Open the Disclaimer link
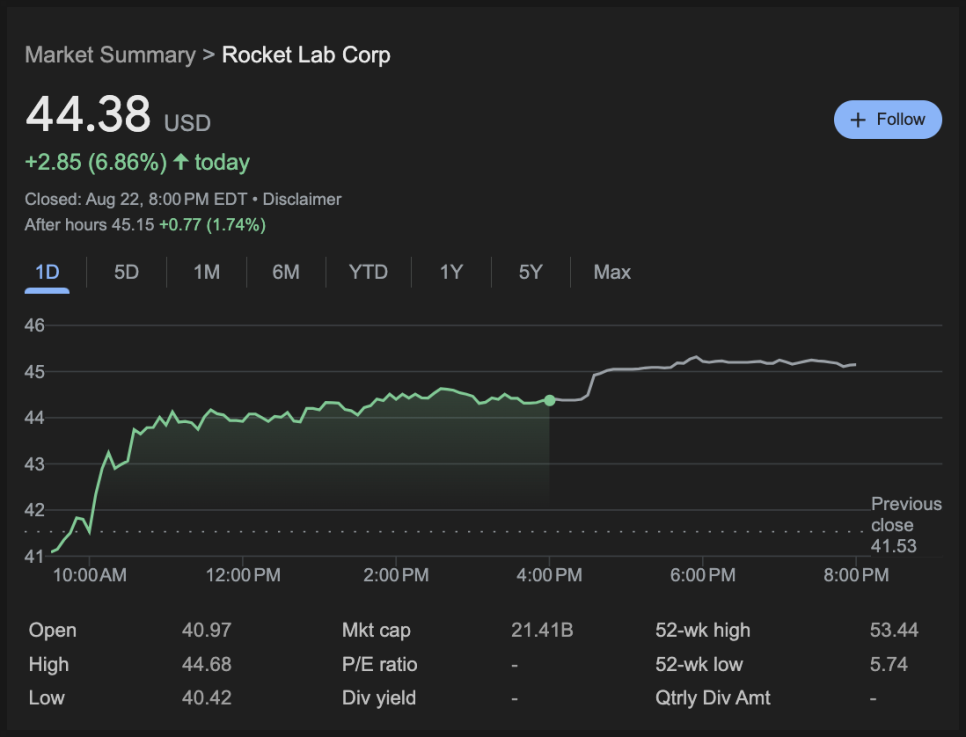Screen dimensions: 966x737 click(x=302, y=199)
